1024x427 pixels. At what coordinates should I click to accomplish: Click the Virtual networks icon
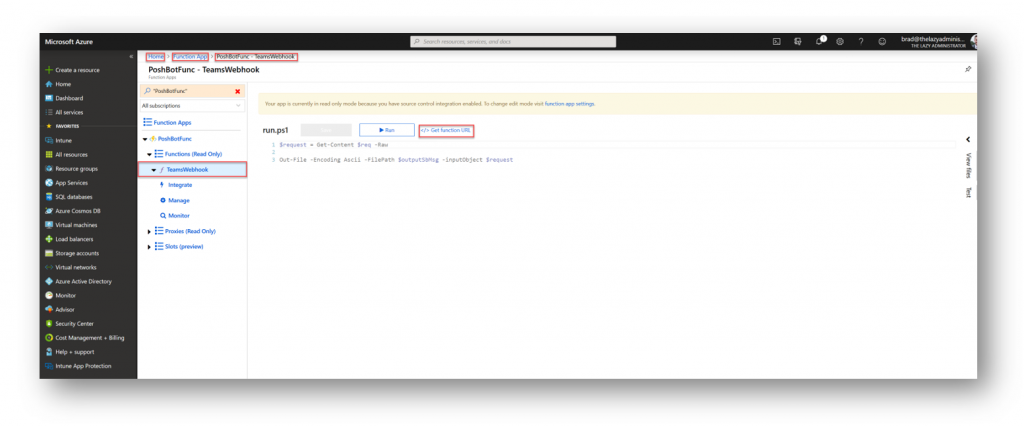[48, 267]
